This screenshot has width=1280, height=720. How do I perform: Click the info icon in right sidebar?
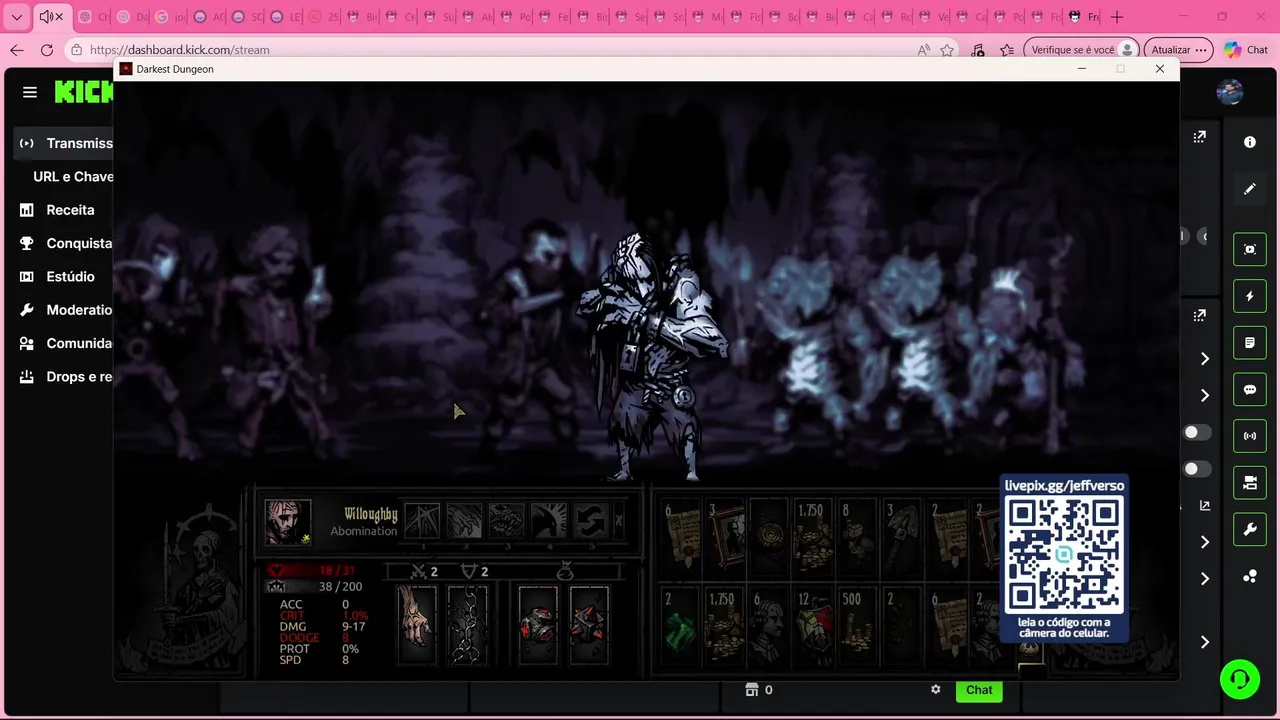click(1249, 142)
